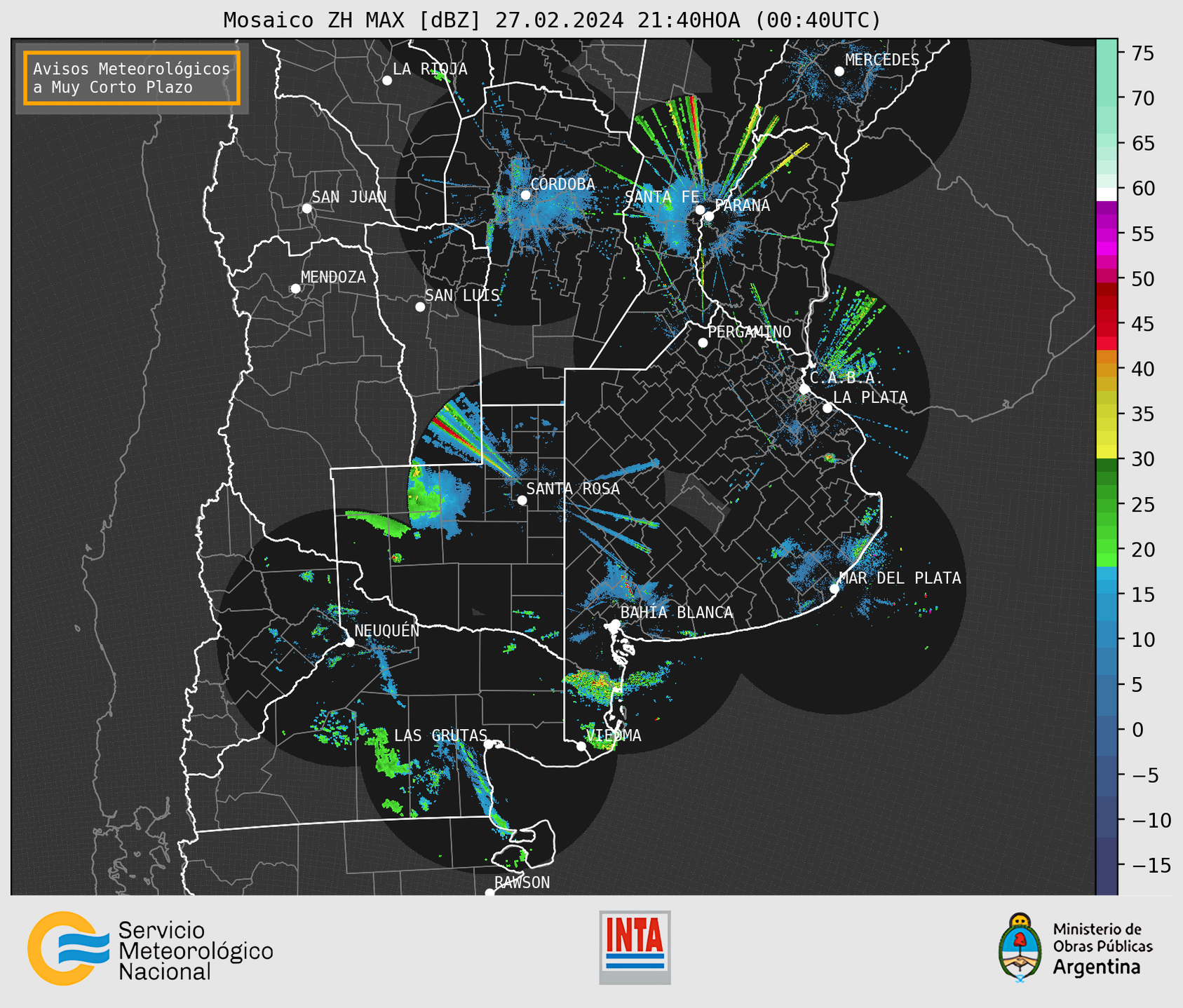The width and height of the screenshot is (1183, 1008).
Task: Click the LAS GRUTAS city label
Action: [x=440, y=735]
